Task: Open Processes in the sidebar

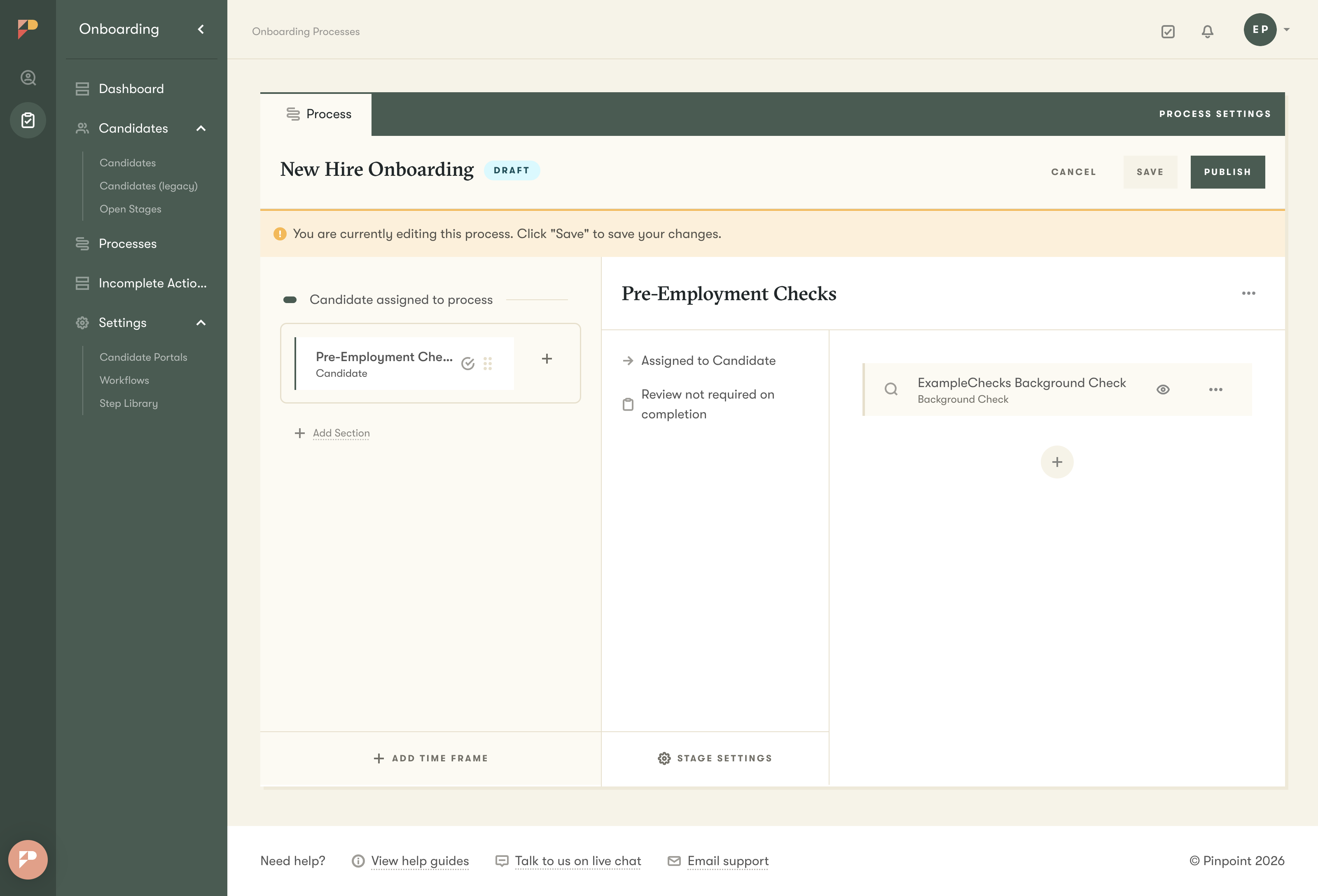Action: click(x=127, y=244)
